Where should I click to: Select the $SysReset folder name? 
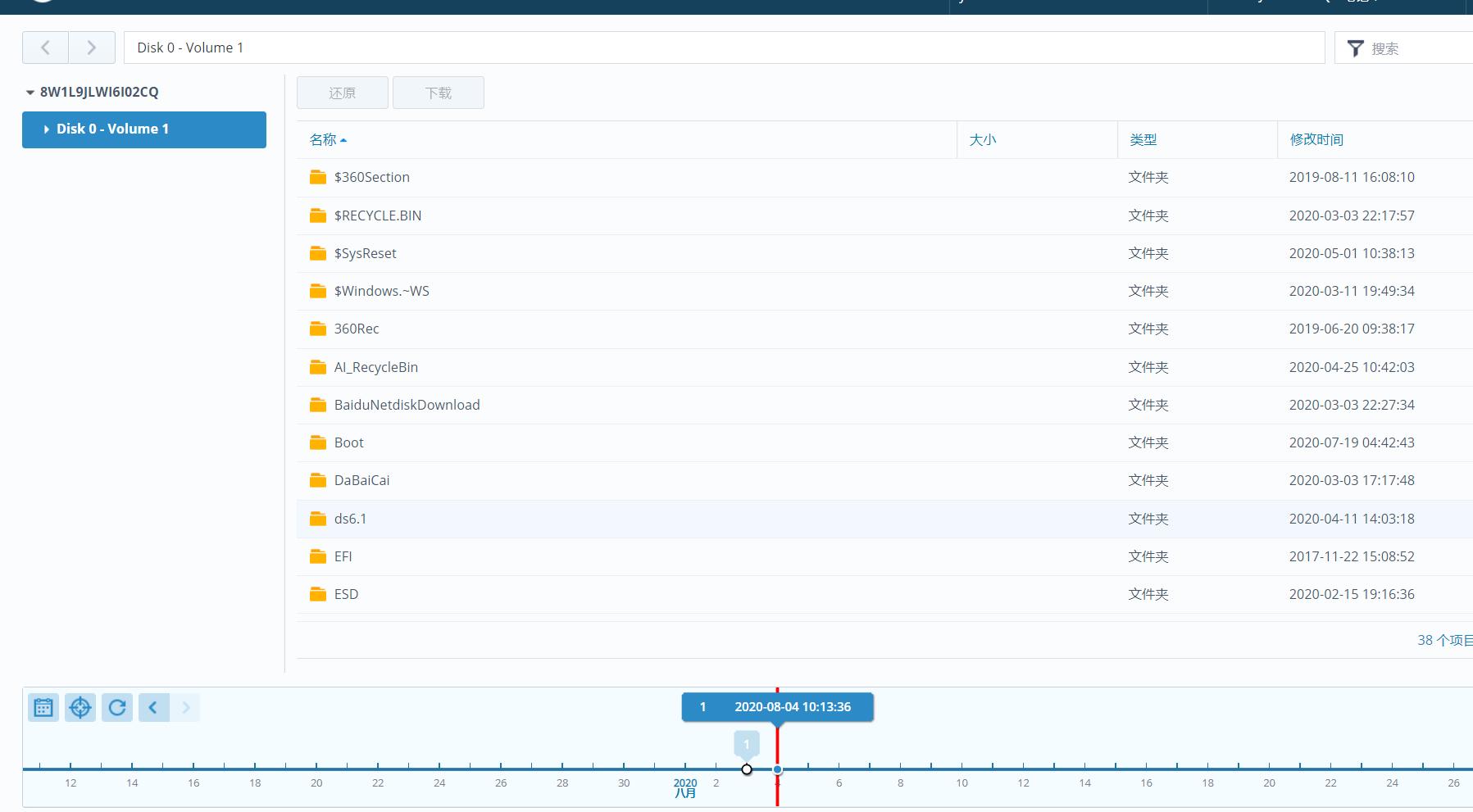click(366, 253)
